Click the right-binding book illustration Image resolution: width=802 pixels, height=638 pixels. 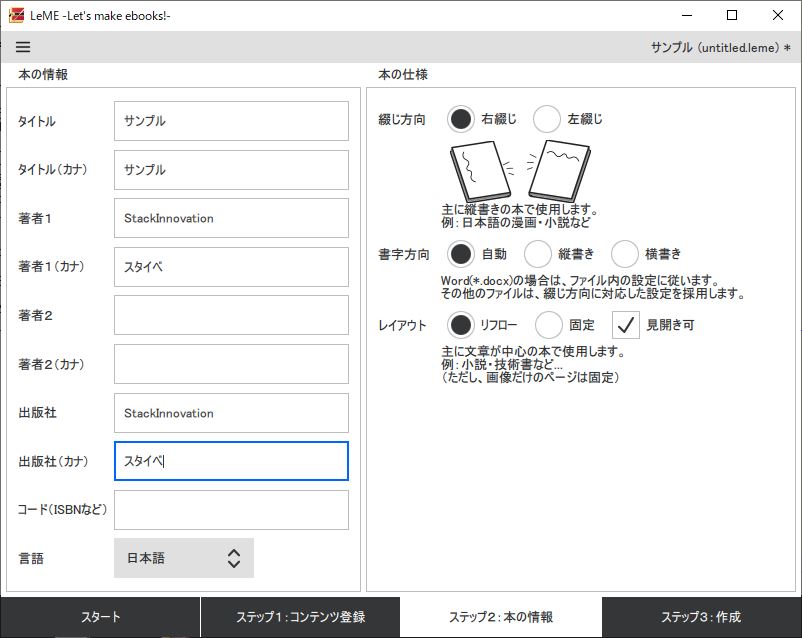click(x=480, y=171)
